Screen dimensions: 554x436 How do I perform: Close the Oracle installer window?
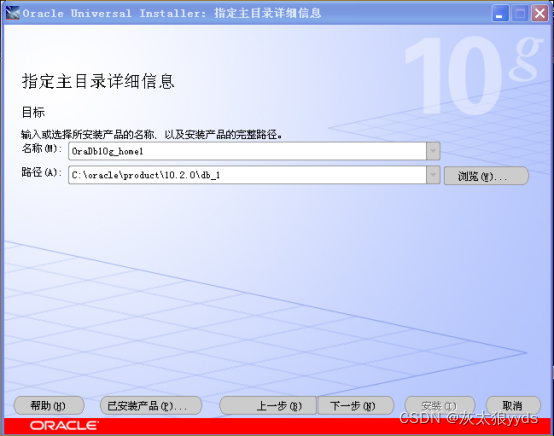(x=540, y=13)
